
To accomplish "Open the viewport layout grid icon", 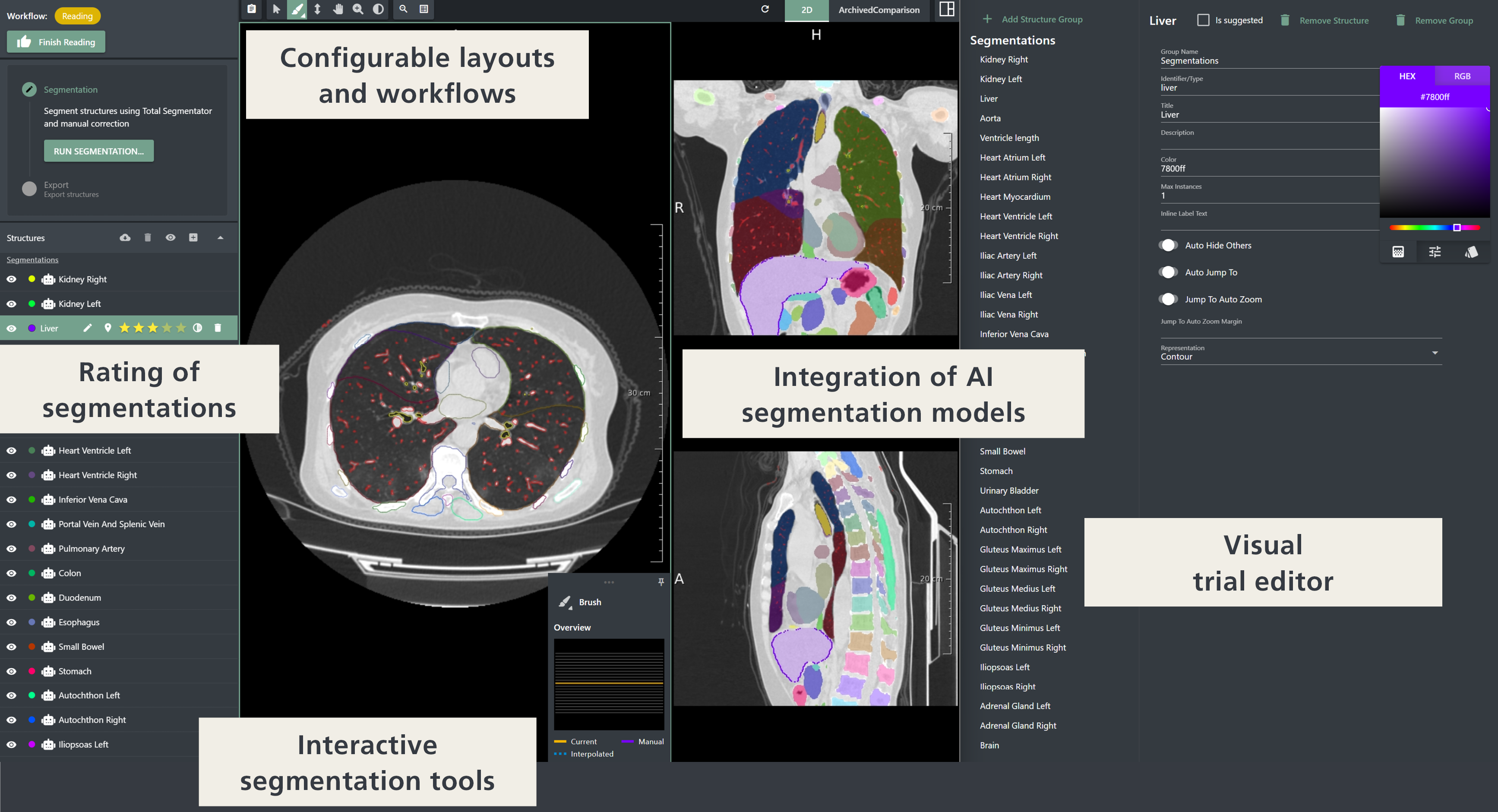I will [947, 9].
